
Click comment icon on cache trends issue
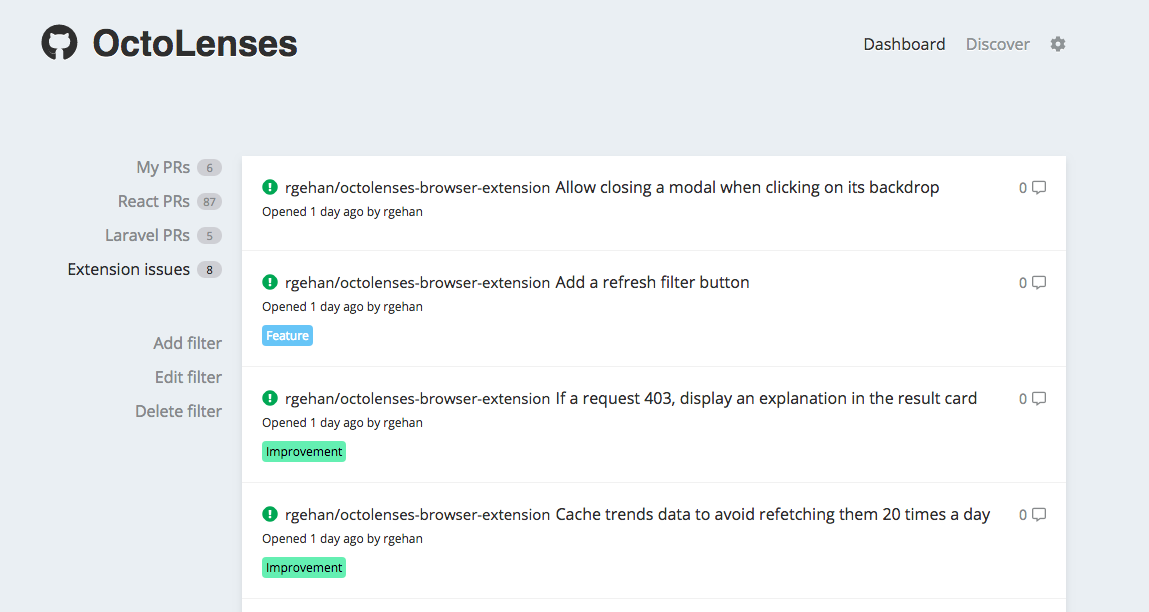1039,514
